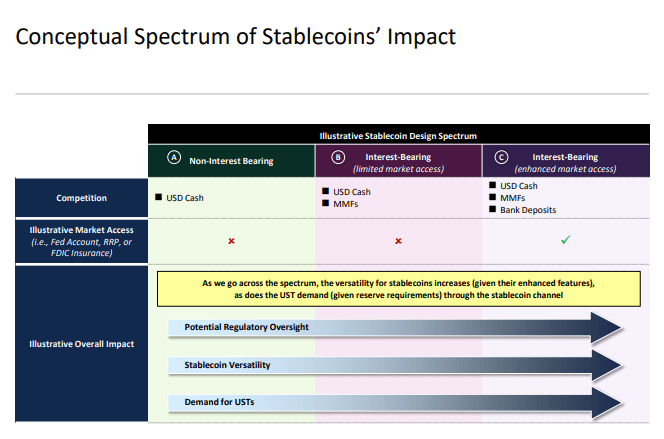Screen dimensions: 664x439
Task: Click the yellow highlighted explanation box
Action: pyautogui.click(x=398, y=290)
